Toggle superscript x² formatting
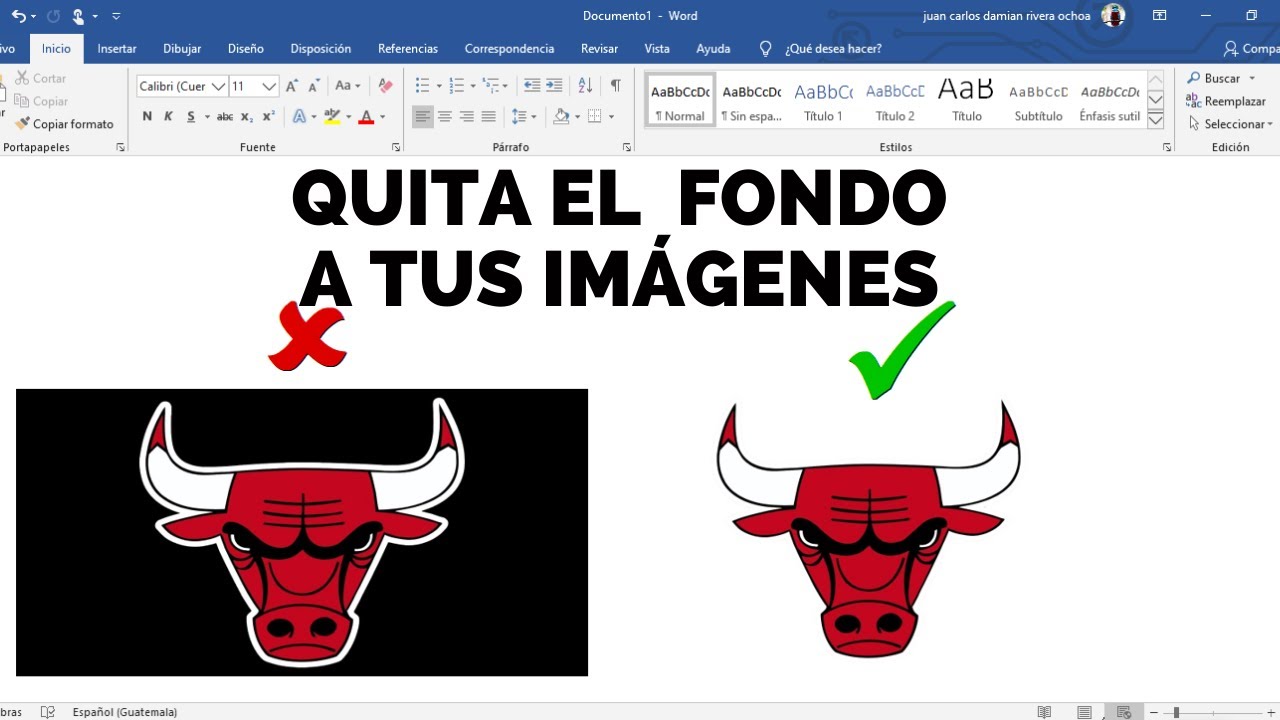Screen dimensions: 1280x720 pos(268,117)
